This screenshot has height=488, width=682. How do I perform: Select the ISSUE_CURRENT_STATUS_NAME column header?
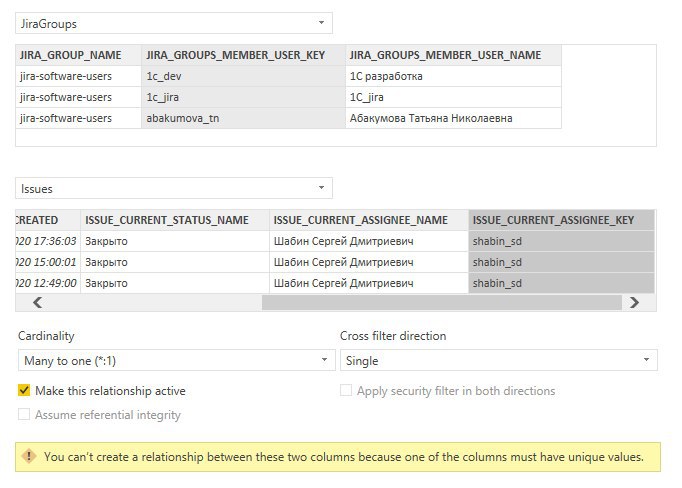(175, 220)
